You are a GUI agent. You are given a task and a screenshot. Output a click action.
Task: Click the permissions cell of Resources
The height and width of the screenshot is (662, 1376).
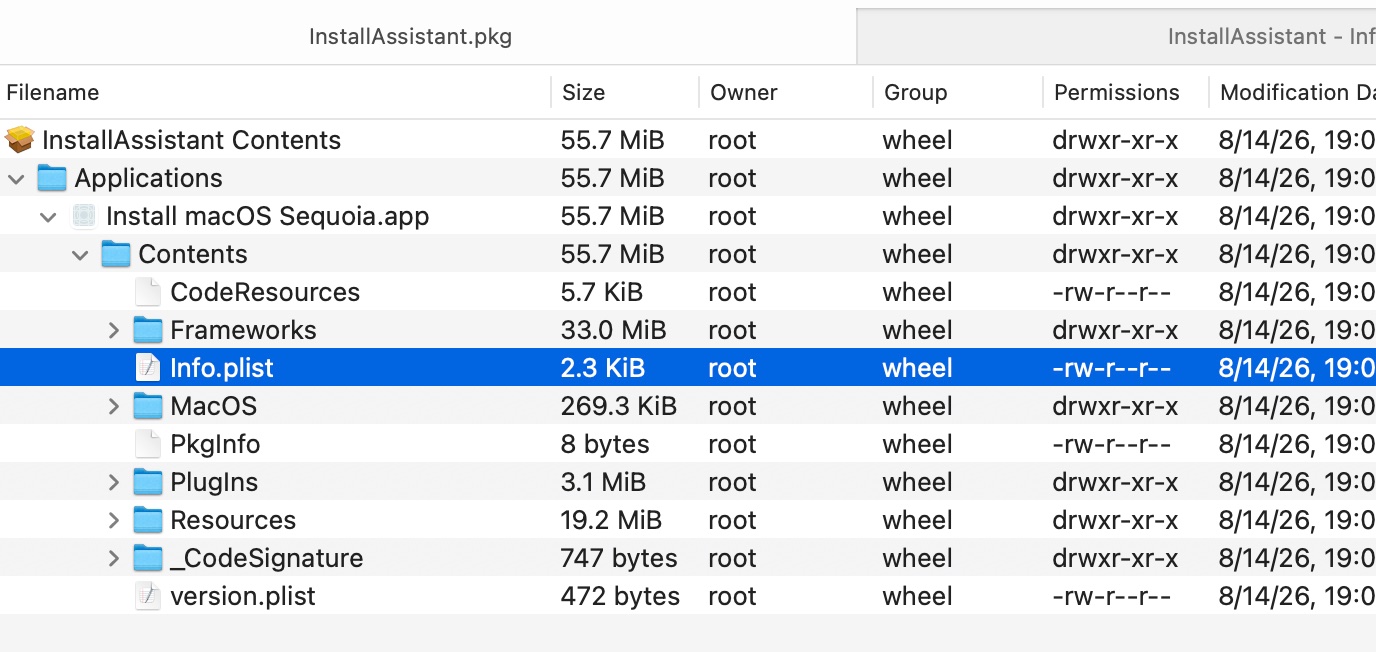coord(1115,520)
